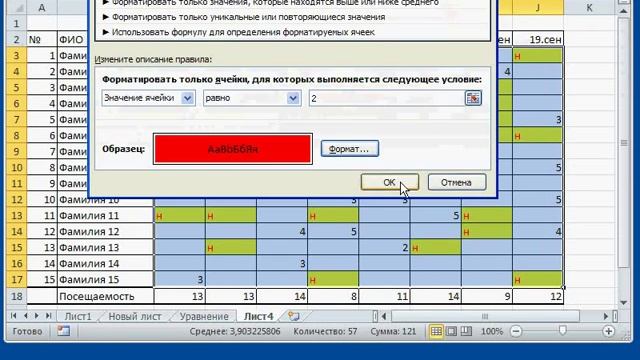Click the condition value field containing 2
The image size is (640, 360).
[x=387, y=98]
